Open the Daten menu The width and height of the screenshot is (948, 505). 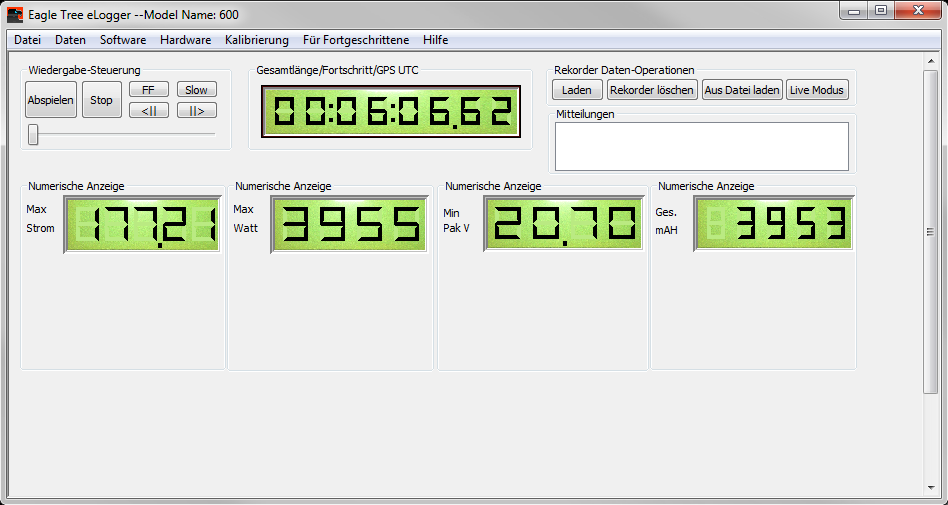pos(70,40)
